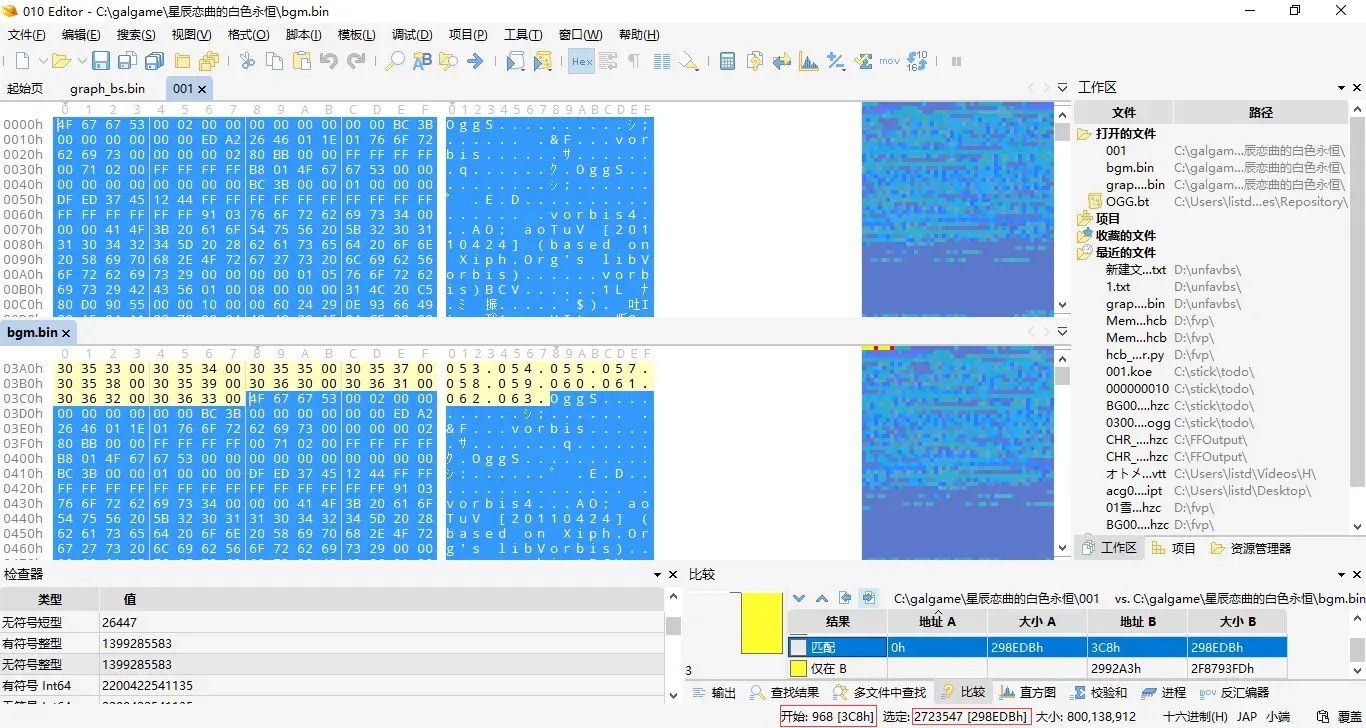1366x728 pixels.
Task: Click the Checksum icon in toolbar
Action: tap(863, 61)
